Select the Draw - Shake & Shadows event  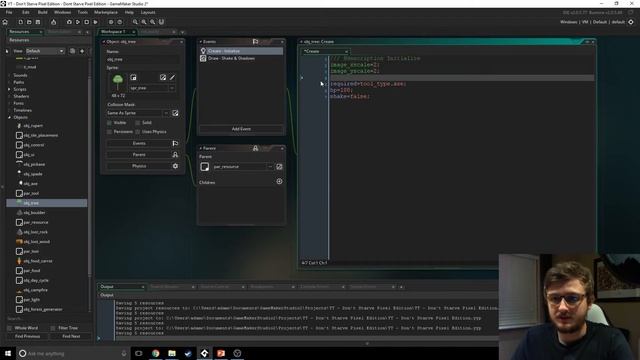[x=241, y=58]
